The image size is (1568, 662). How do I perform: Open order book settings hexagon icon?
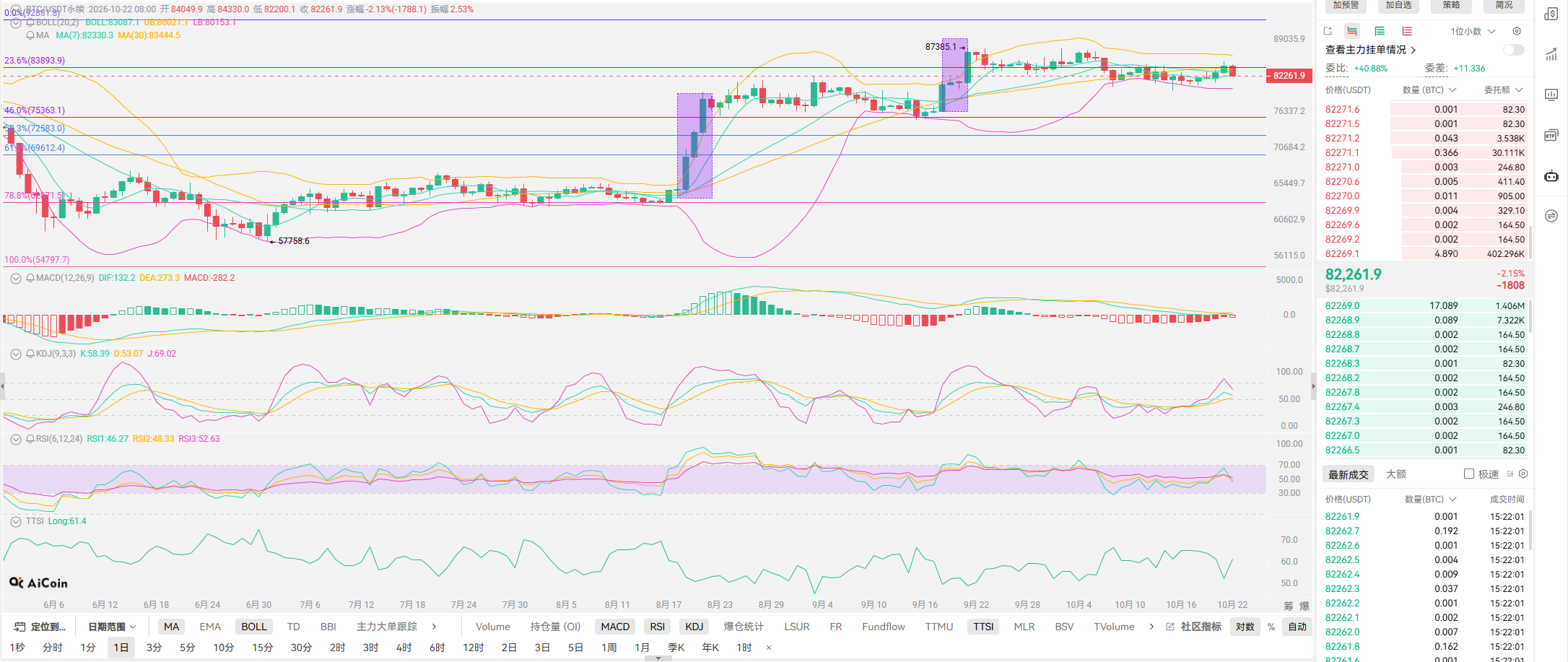click(1517, 31)
